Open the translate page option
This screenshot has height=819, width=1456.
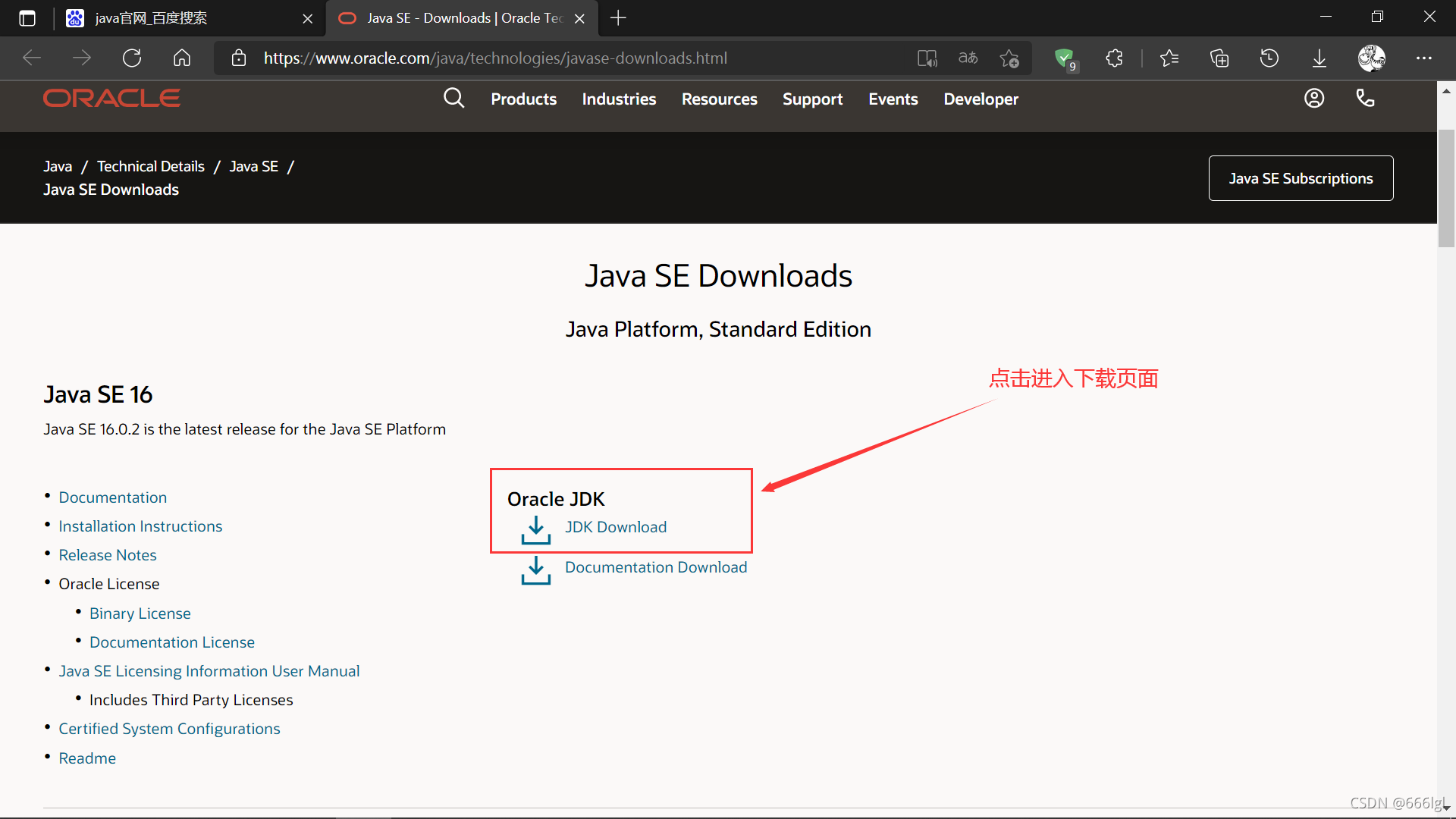coord(968,58)
